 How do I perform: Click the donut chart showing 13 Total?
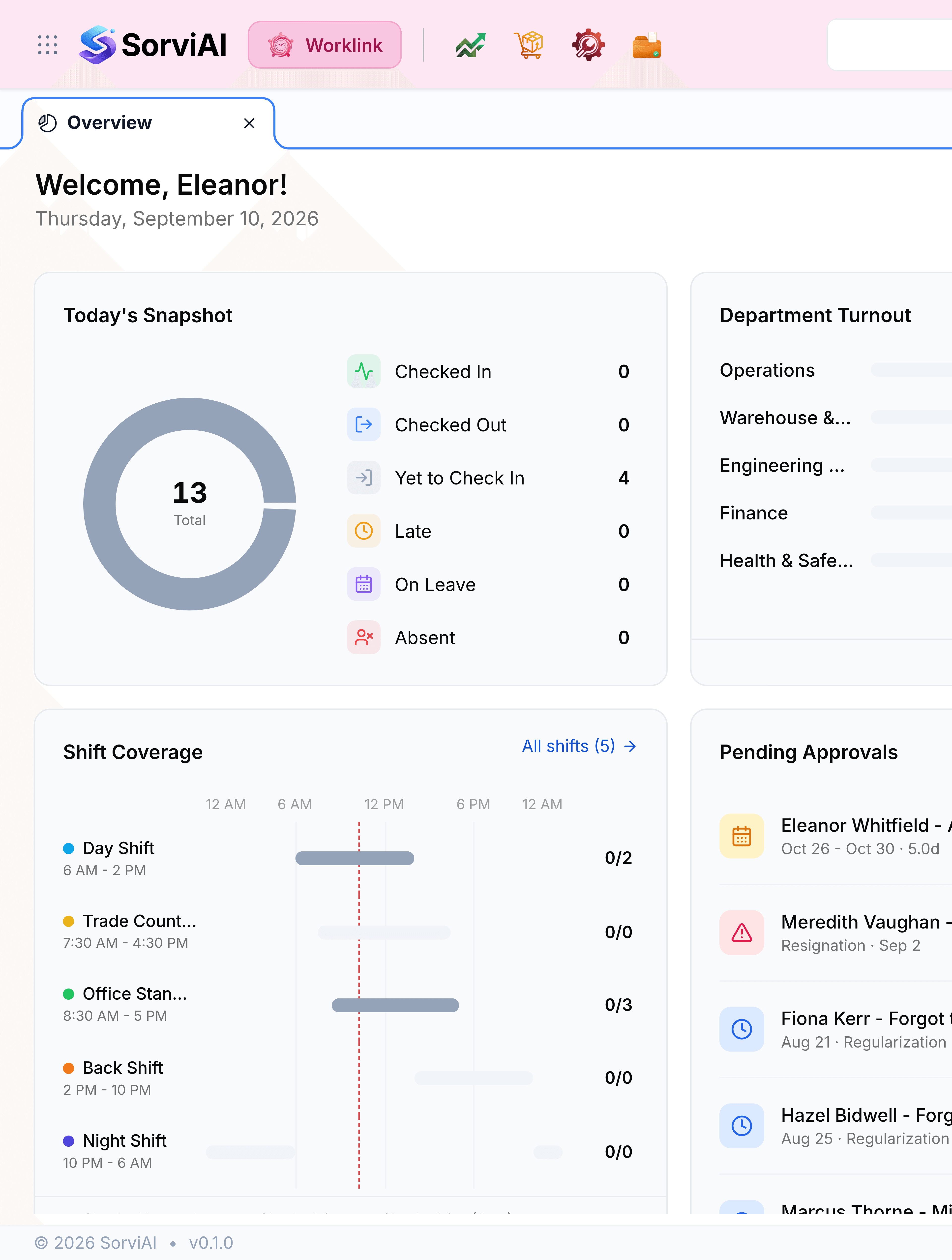click(190, 504)
